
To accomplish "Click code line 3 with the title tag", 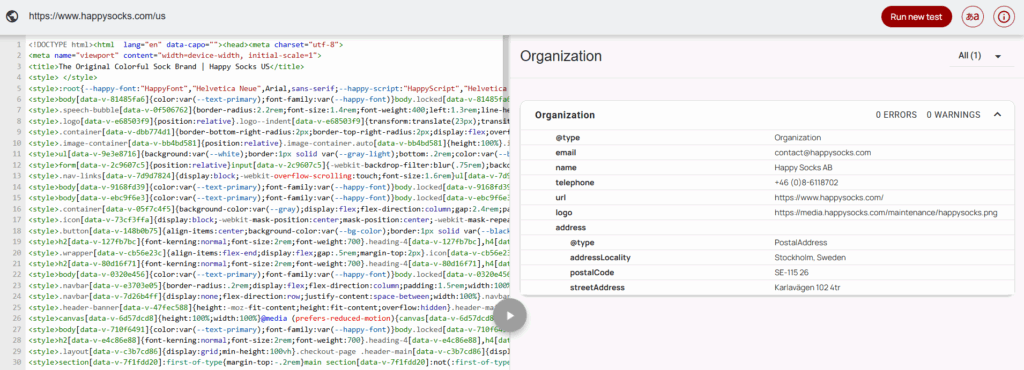I will (166, 67).
